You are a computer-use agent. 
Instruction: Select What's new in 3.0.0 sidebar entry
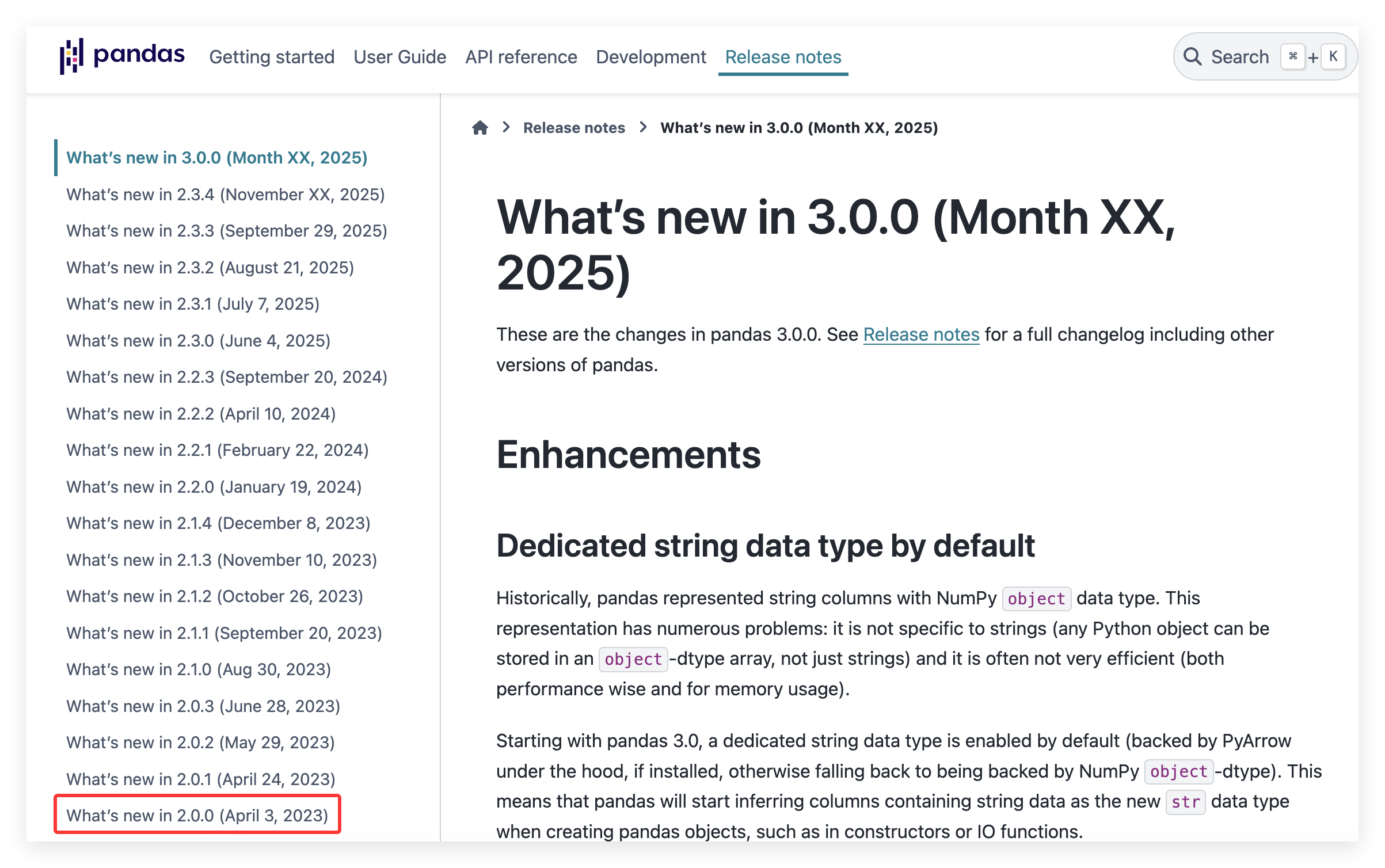[x=216, y=158]
